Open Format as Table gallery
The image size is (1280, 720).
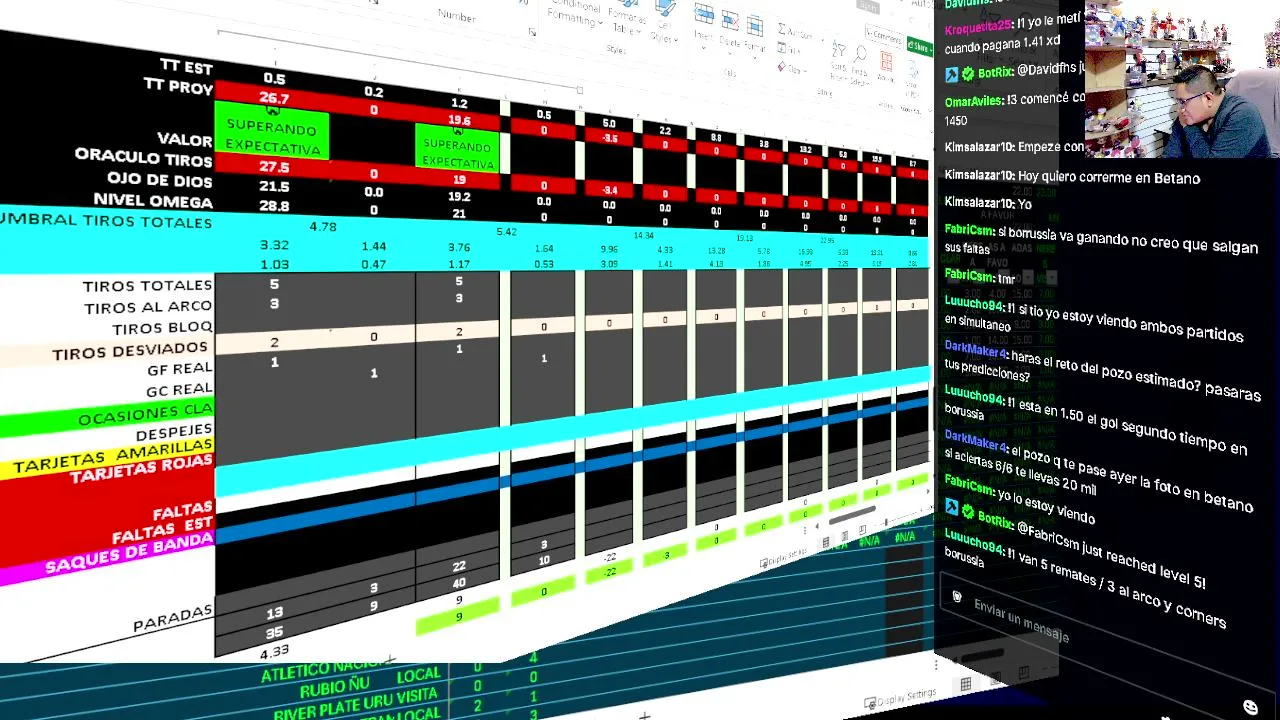pos(627,18)
